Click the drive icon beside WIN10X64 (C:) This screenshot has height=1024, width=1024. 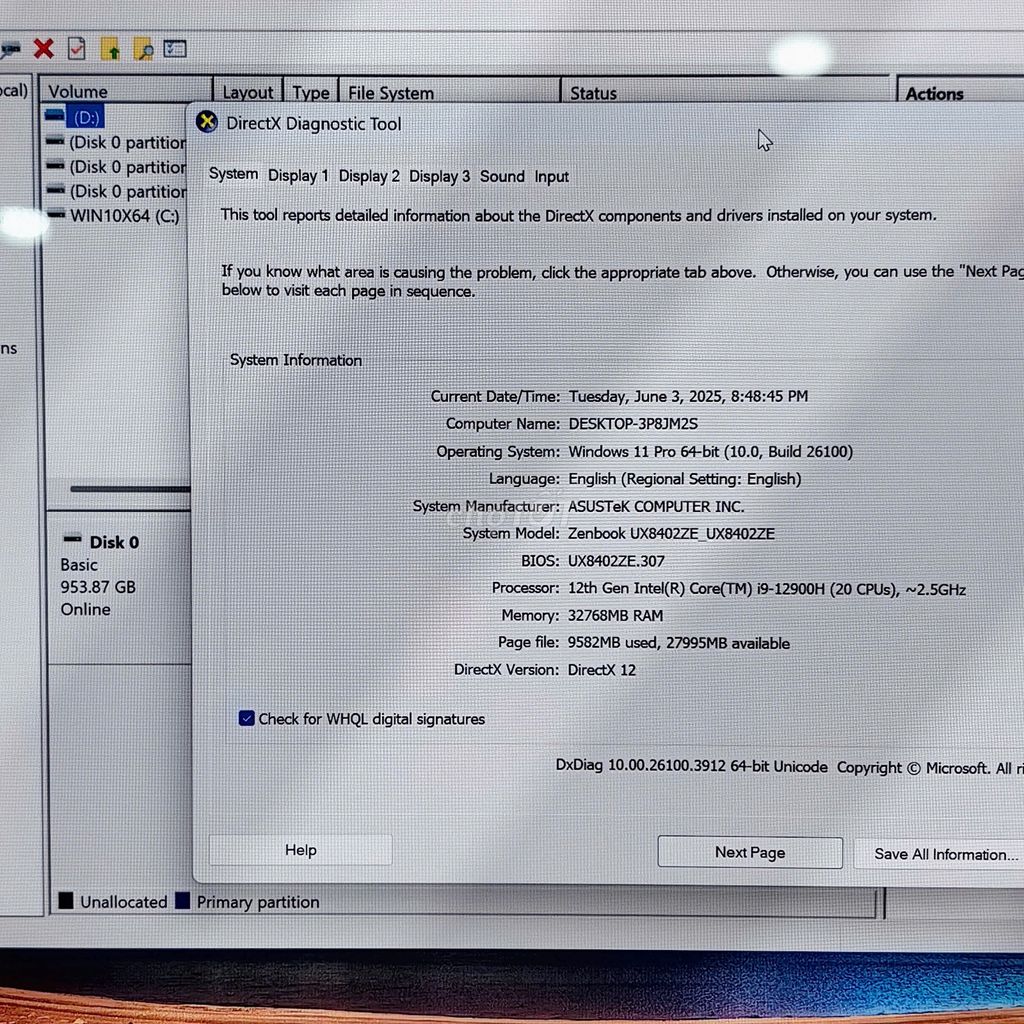(x=56, y=214)
